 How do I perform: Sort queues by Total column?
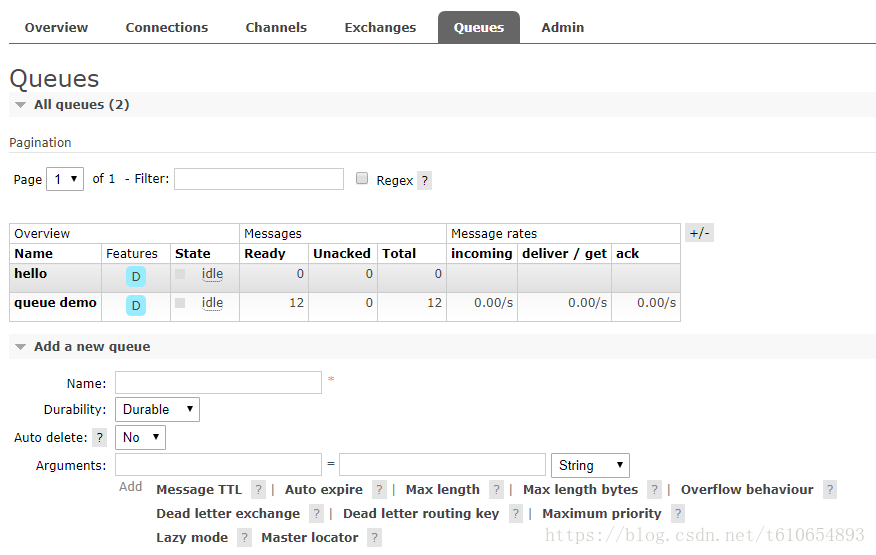coord(399,254)
